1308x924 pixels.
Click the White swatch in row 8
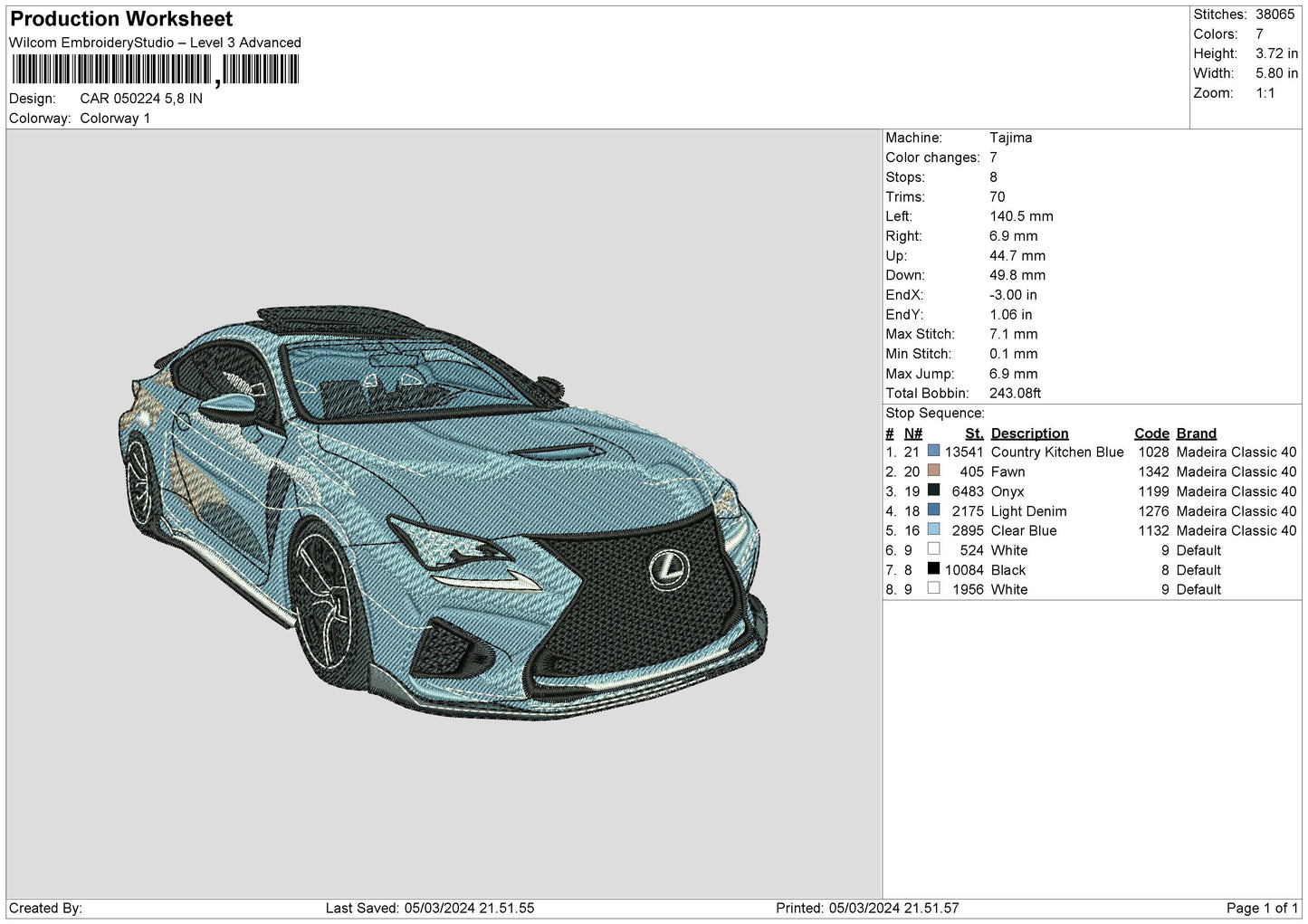click(933, 588)
